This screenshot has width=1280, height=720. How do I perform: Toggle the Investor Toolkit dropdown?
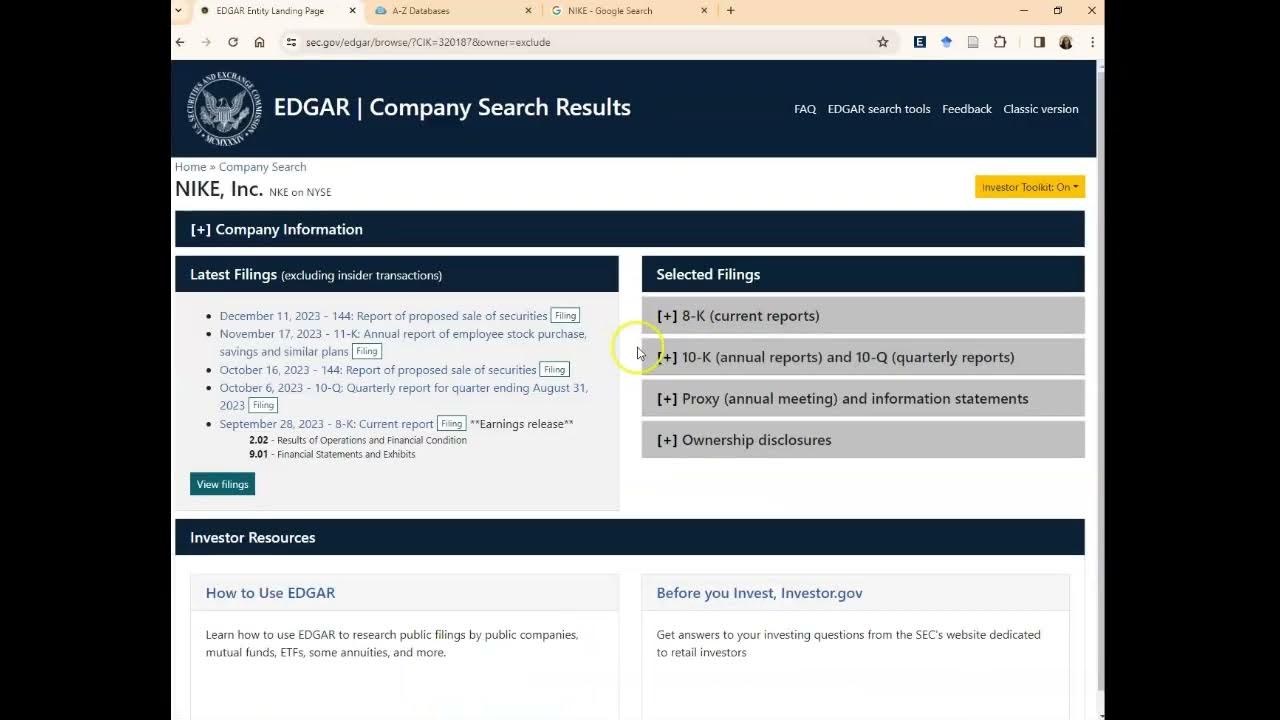(1030, 187)
